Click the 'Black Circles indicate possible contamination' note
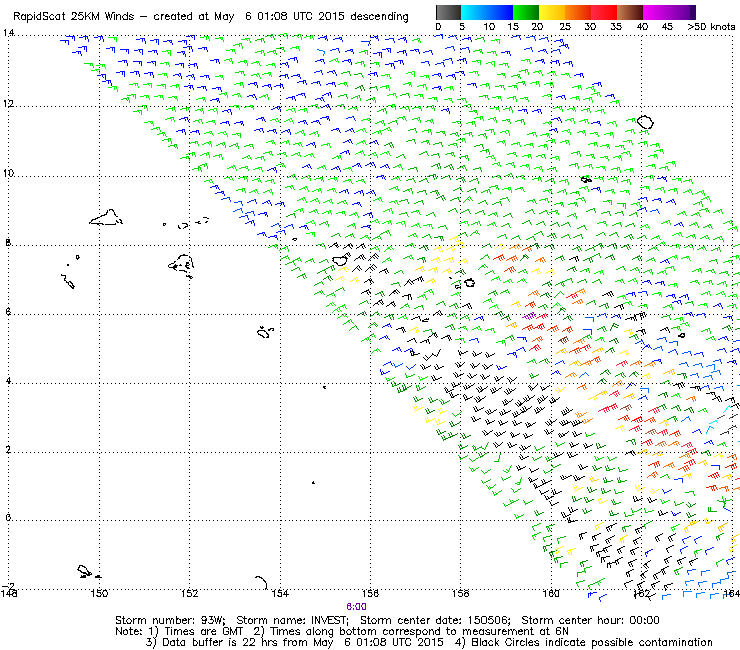 click(x=592, y=642)
